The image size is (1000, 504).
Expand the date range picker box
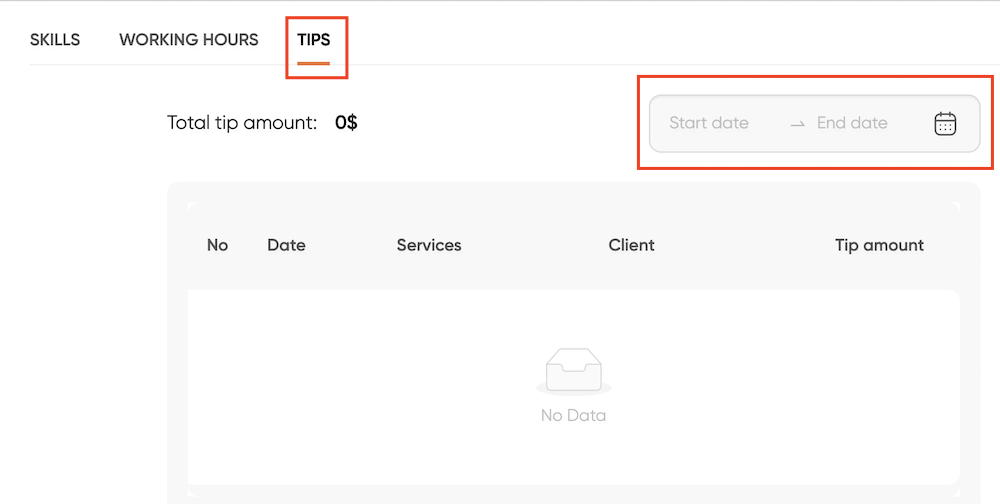click(814, 124)
